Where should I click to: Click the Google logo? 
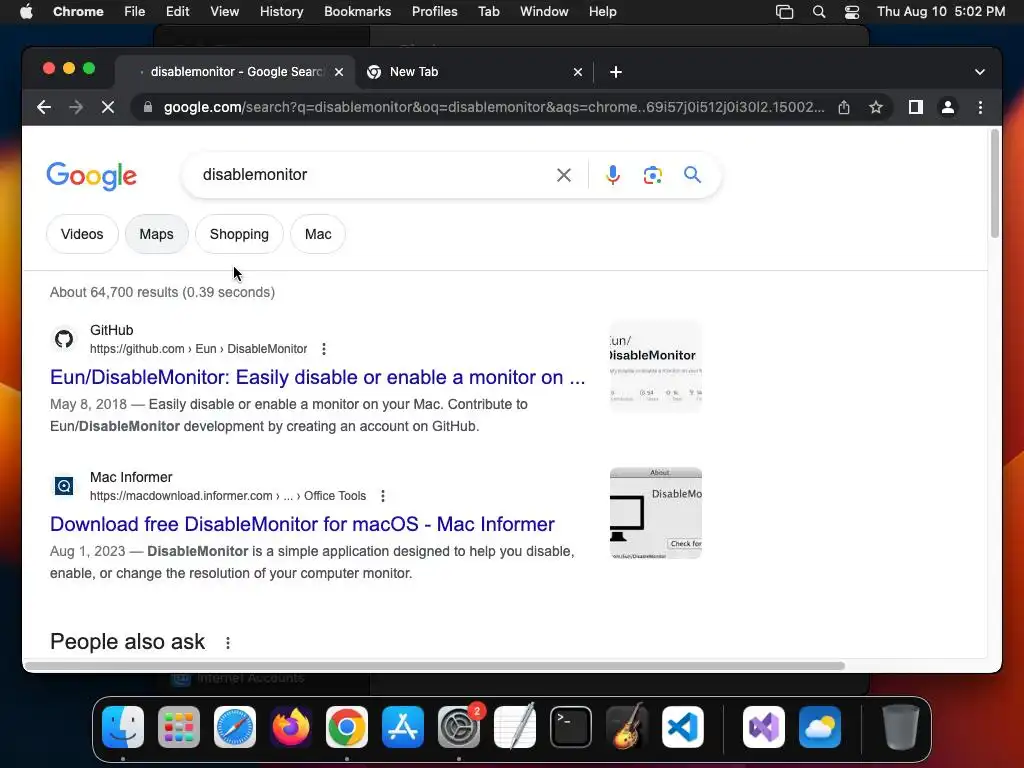[x=91, y=176]
